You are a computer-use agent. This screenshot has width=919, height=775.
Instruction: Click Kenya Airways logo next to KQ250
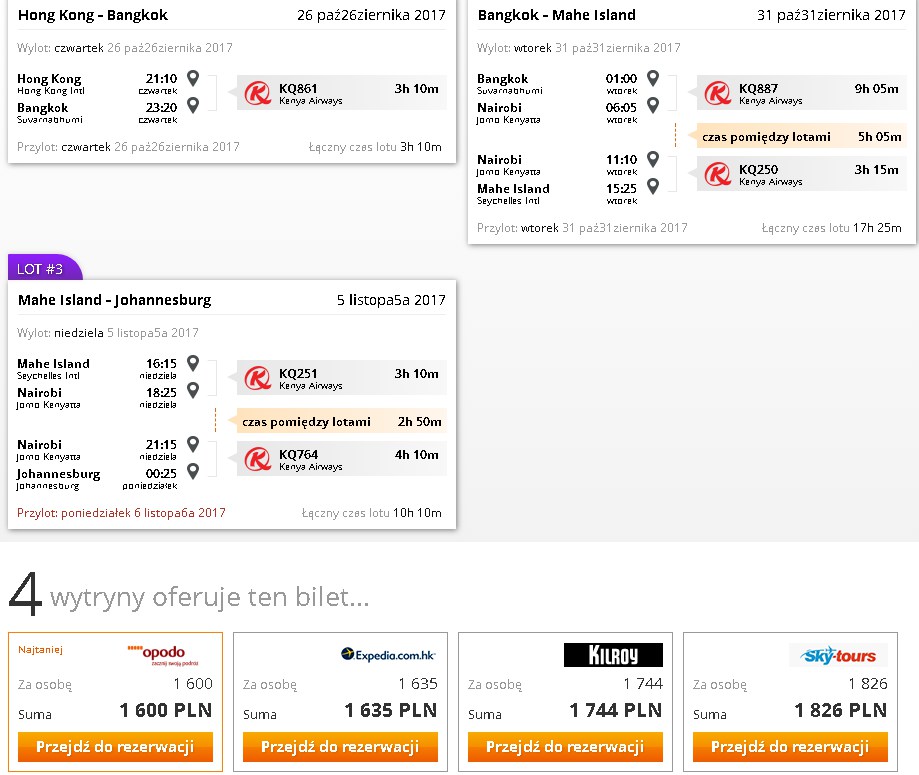pyautogui.click(x=718, y=174)
